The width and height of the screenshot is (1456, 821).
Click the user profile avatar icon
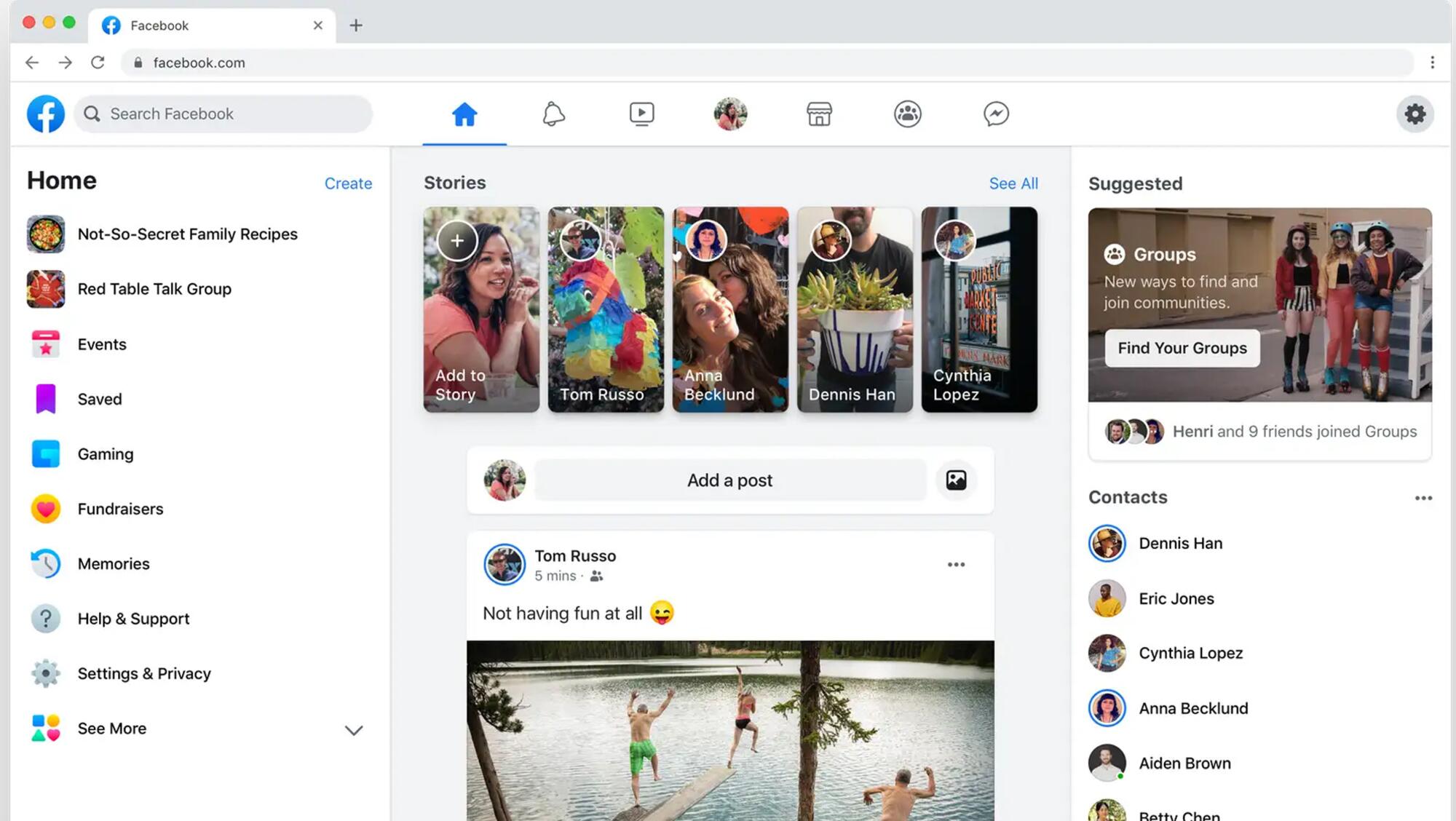tap(730, 113)
